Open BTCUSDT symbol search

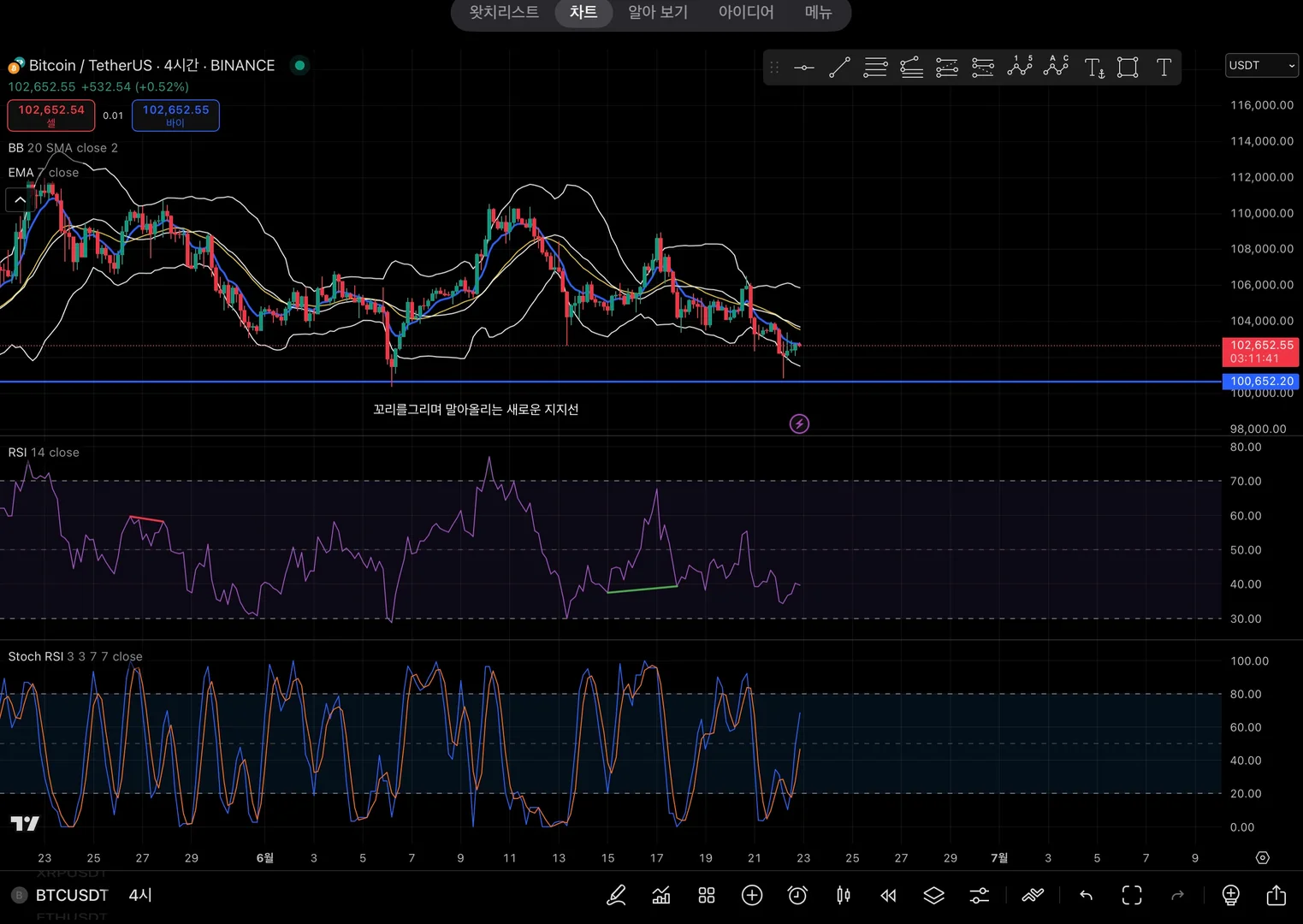click(x=71, y=895)
